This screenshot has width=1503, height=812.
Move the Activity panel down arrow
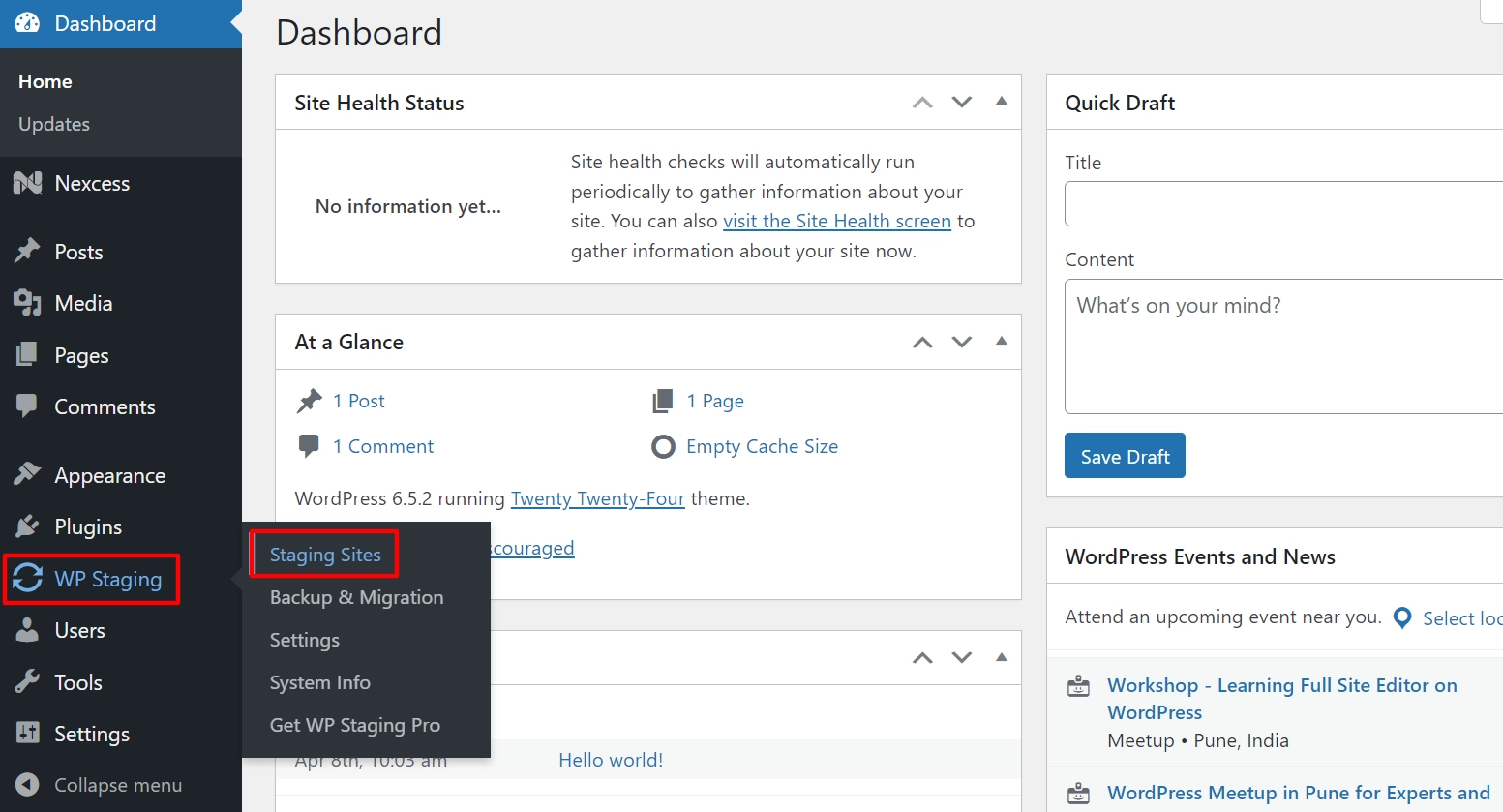(961, 658)
